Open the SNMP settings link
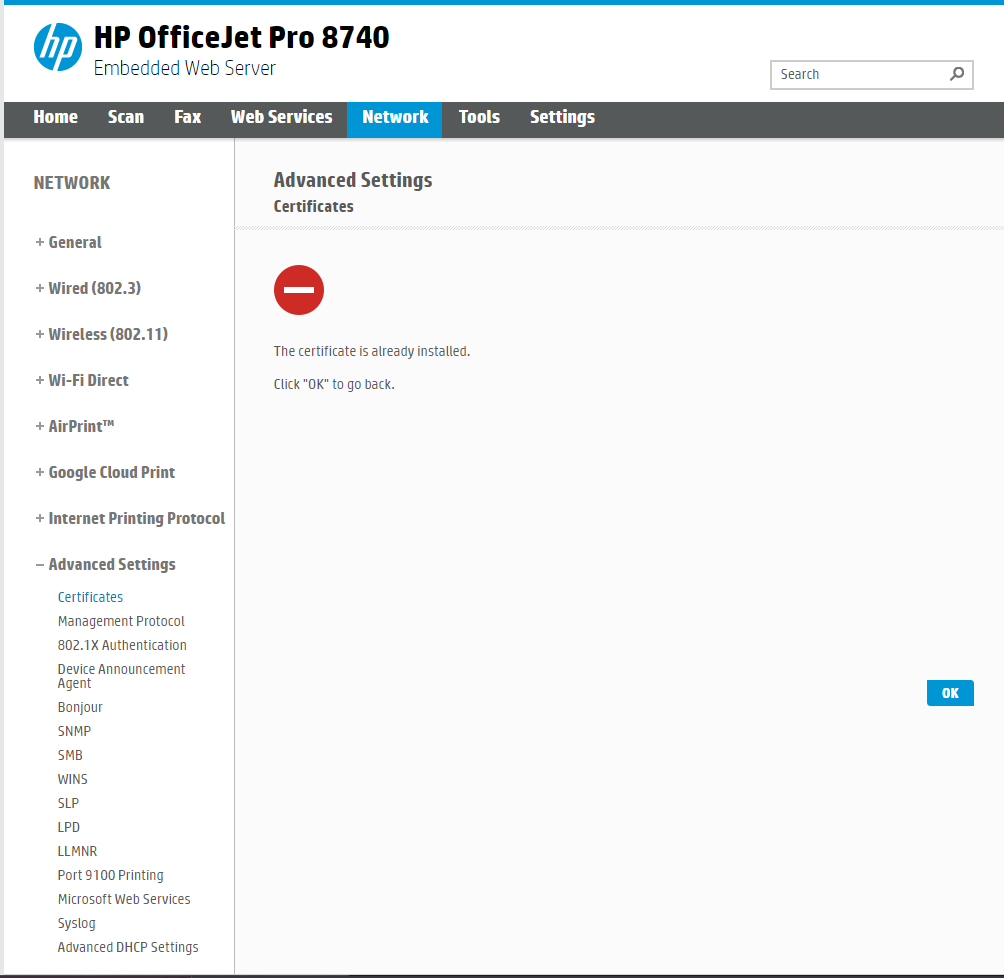This screenshot has width=1004, height=978. tap(74, 731)
